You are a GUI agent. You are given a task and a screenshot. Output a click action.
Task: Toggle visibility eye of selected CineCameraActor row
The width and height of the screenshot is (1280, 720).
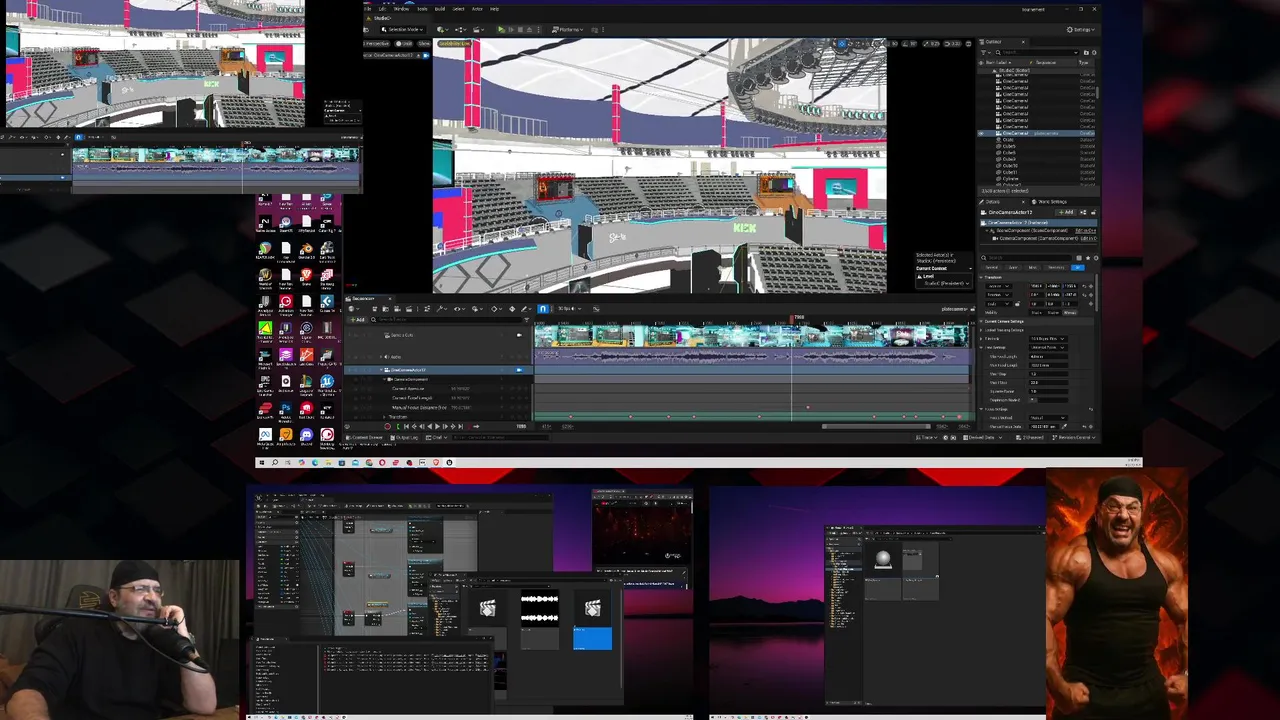981,133
